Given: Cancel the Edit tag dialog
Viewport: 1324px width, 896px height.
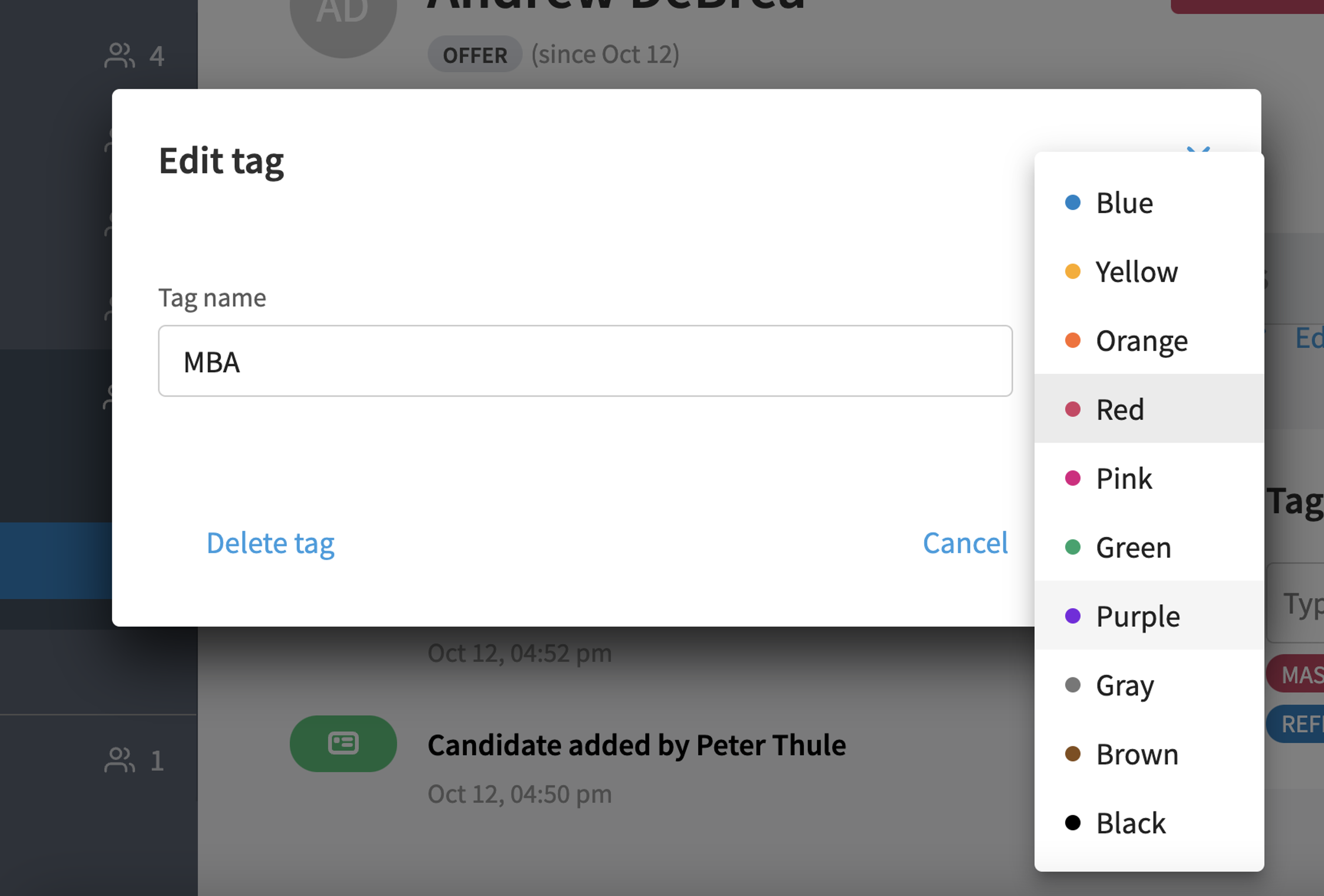Looking at the screenshot, I should point(965,543).
